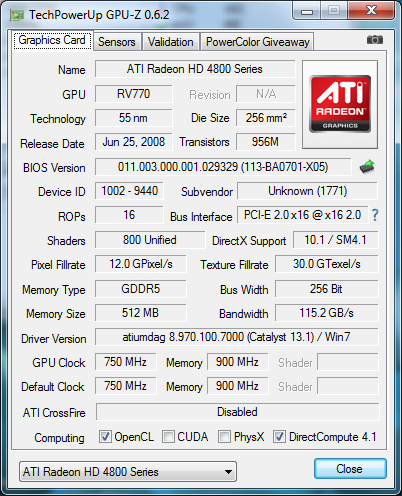Minimize the GPU-Z window

pos(307,11)
